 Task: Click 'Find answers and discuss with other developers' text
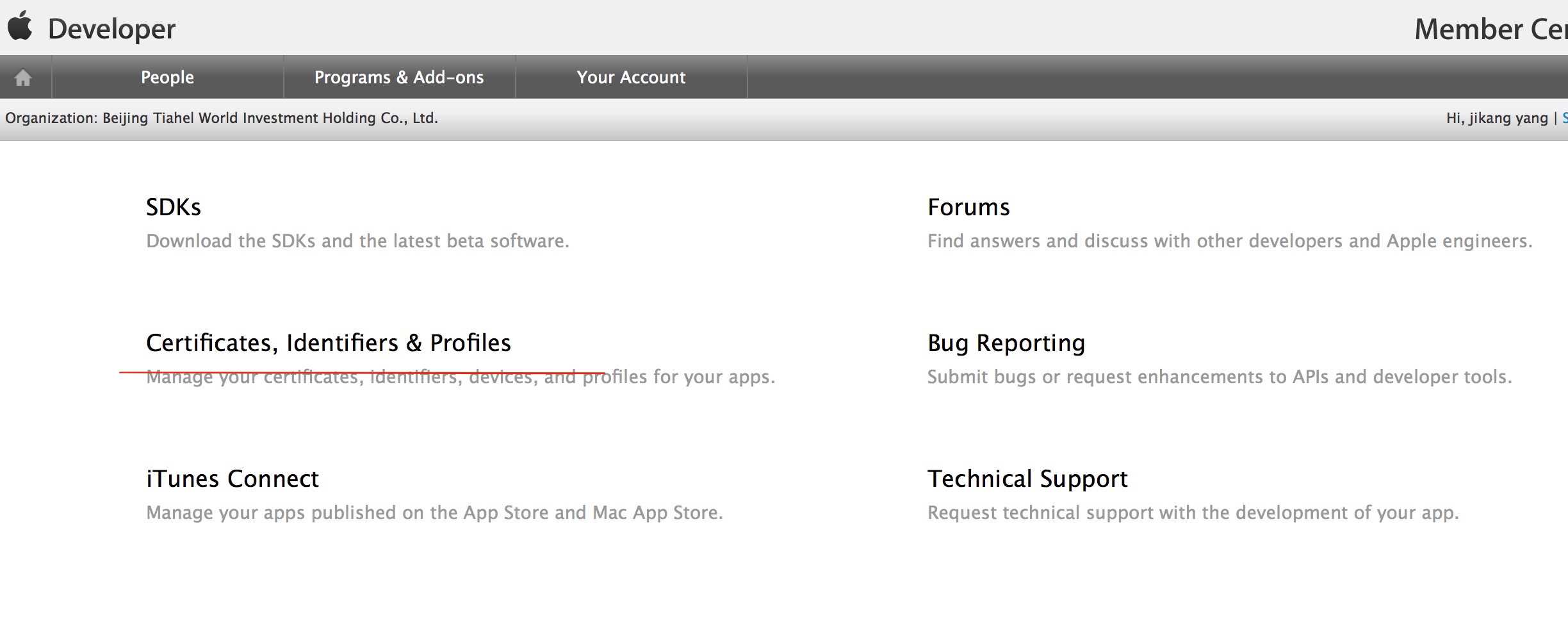tap(1230, 241)
